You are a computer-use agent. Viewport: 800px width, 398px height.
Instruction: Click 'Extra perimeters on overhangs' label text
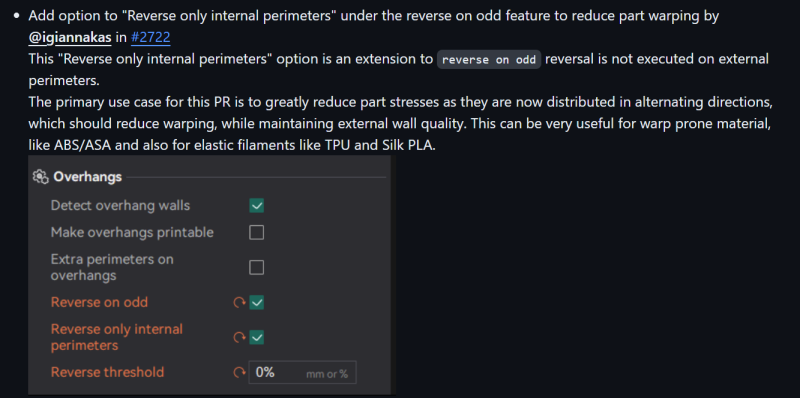pyautogui.click(x=112, y=267)
